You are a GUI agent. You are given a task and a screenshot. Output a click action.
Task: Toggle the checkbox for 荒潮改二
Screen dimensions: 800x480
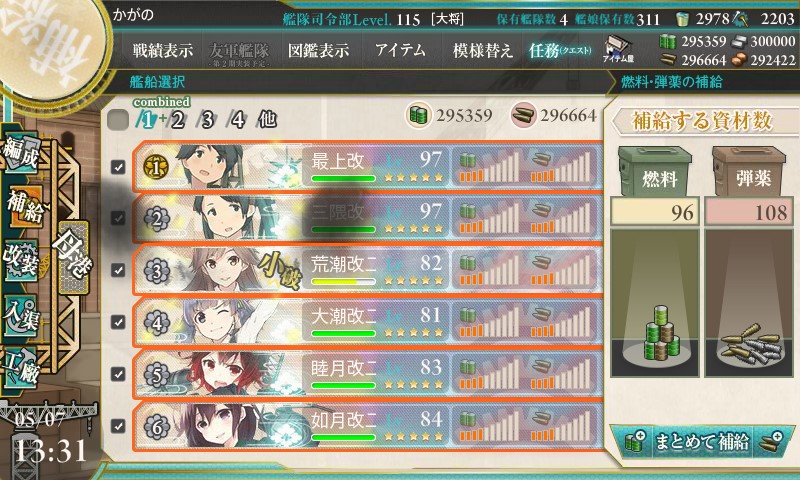click(x=118, y=270)
